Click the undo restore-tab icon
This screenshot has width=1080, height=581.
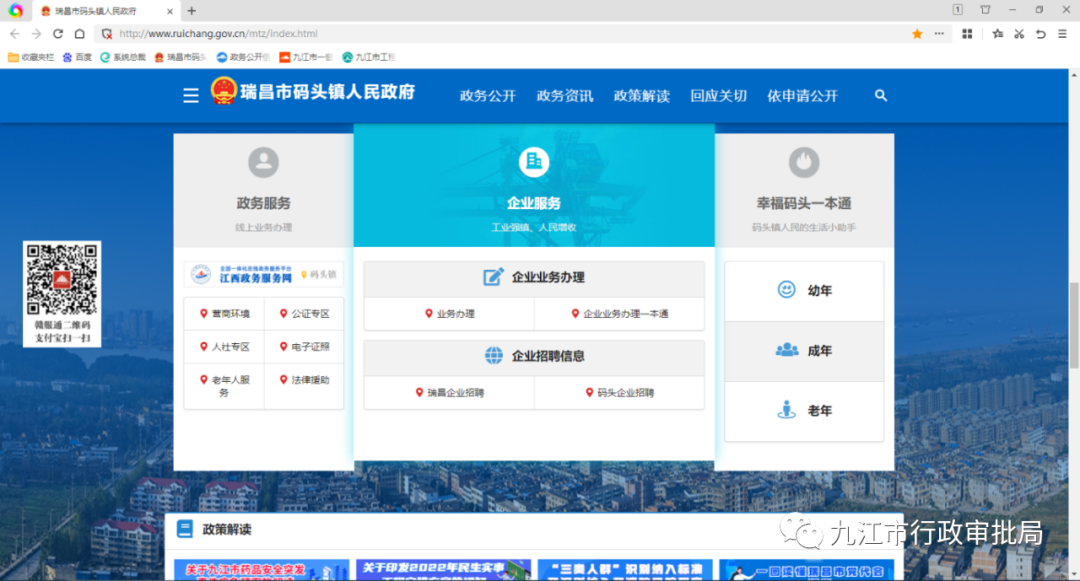pos(1041,34)
